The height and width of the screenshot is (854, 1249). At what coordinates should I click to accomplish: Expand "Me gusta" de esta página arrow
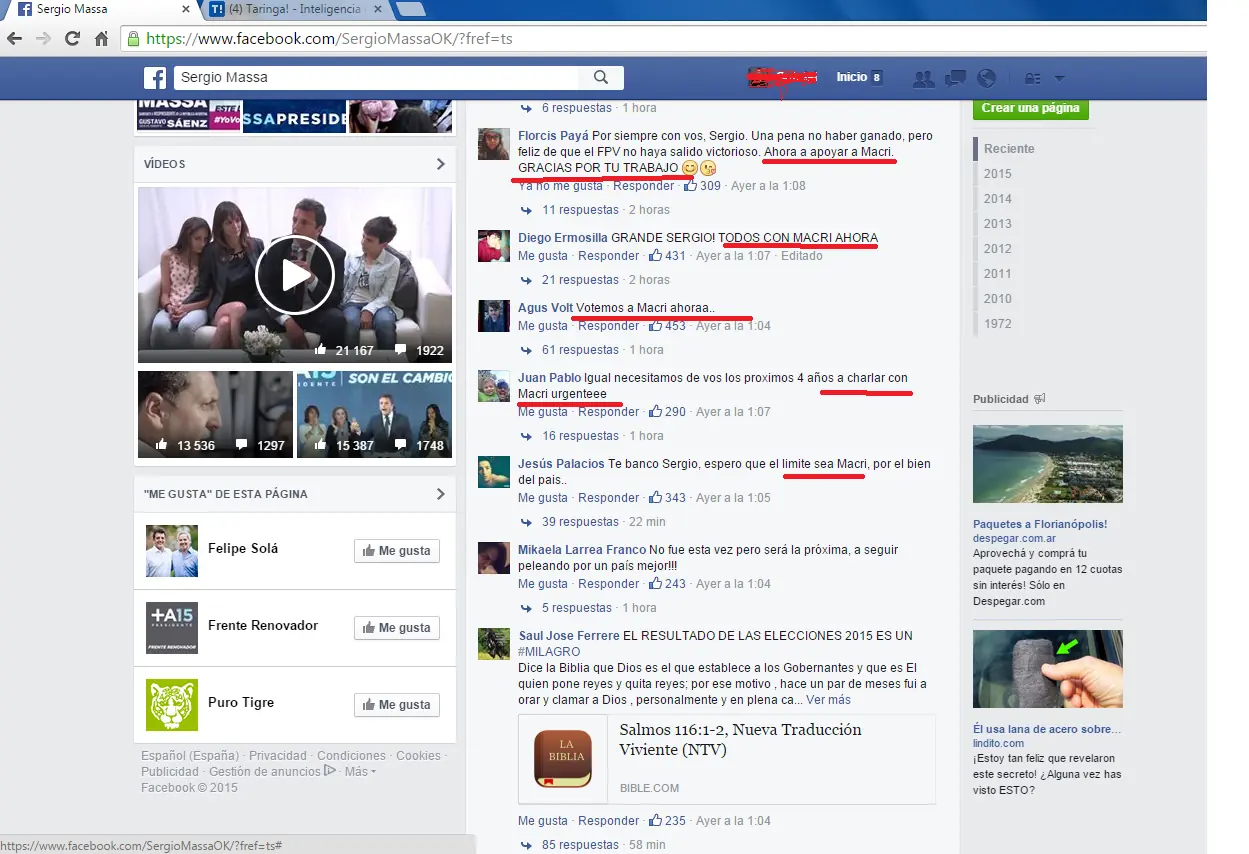440,494
